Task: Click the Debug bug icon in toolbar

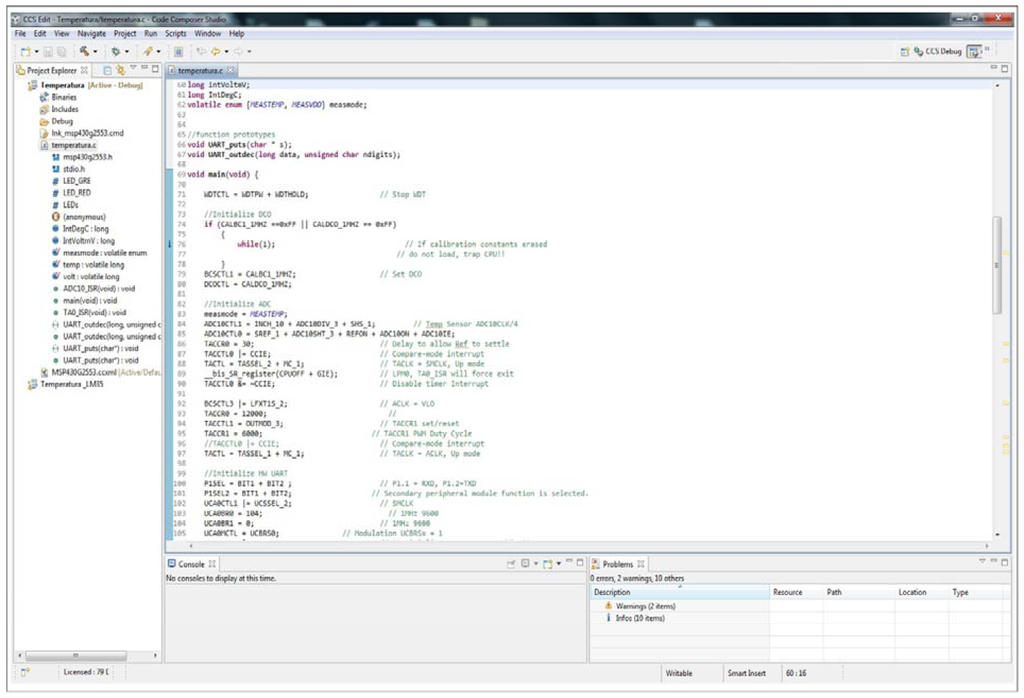Action: 116,50
